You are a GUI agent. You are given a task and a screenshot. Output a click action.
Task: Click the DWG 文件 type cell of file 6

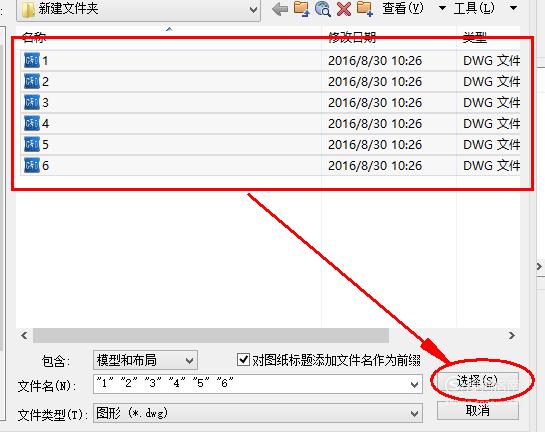click(x=491, y=165)
